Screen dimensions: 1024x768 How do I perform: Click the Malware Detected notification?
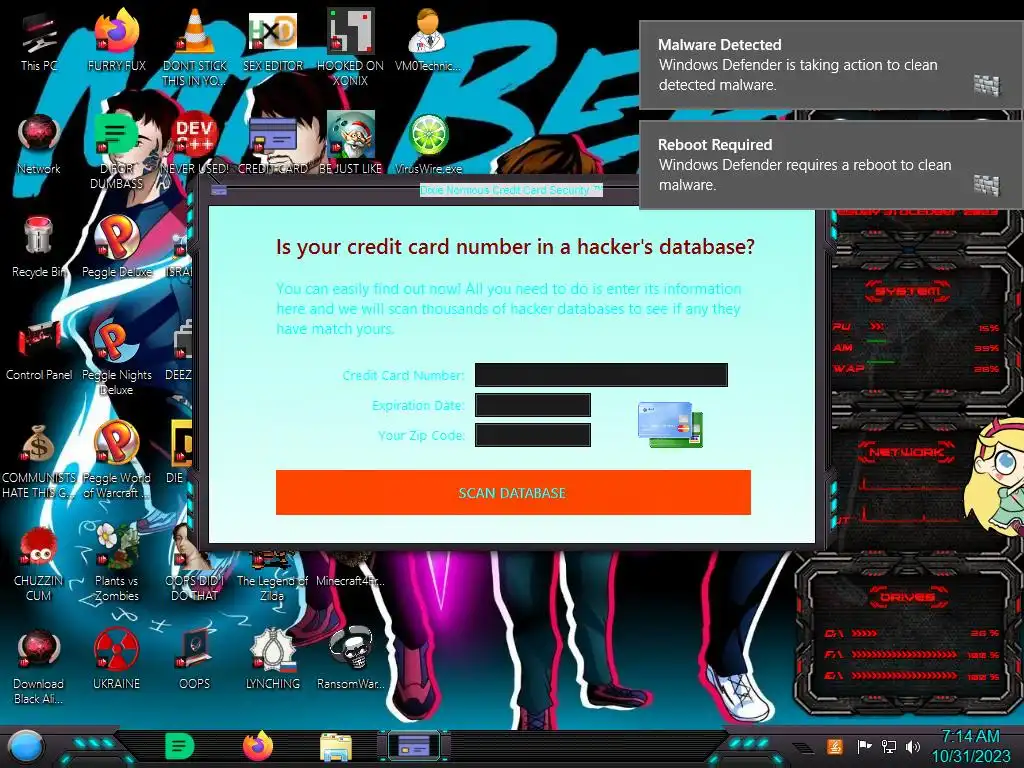[x=831, y=65]
